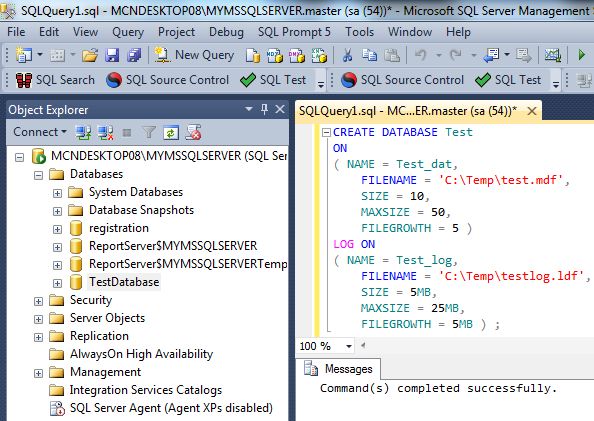The image size is (594, 421).
Task: Click the Save All icon
Action: point(134,55)
